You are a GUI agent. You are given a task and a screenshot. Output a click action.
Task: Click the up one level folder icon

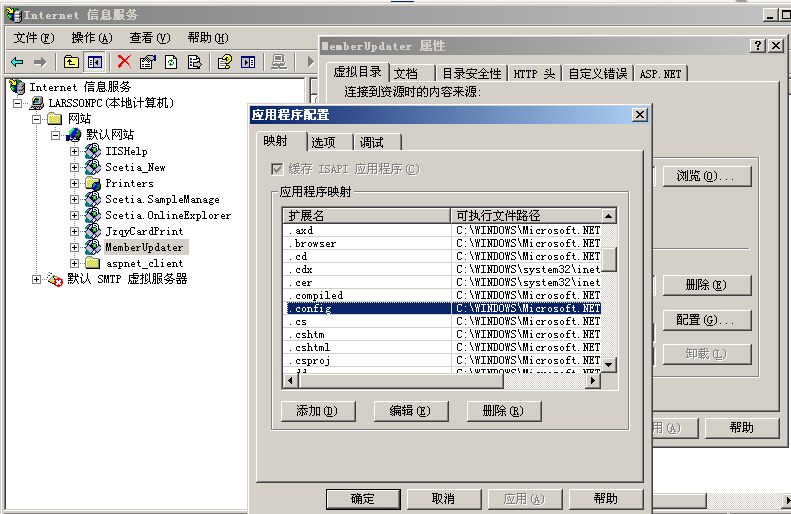point(72,62)
